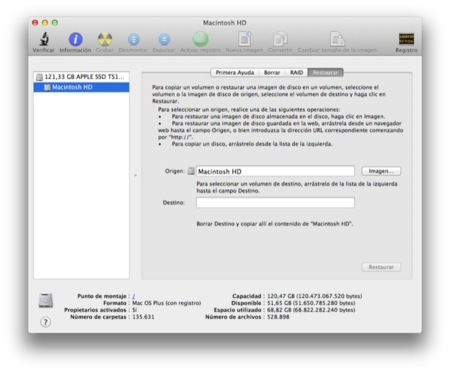Minimize the window with yellow button
The image size is (450, 372).
[x=45, y=23]
